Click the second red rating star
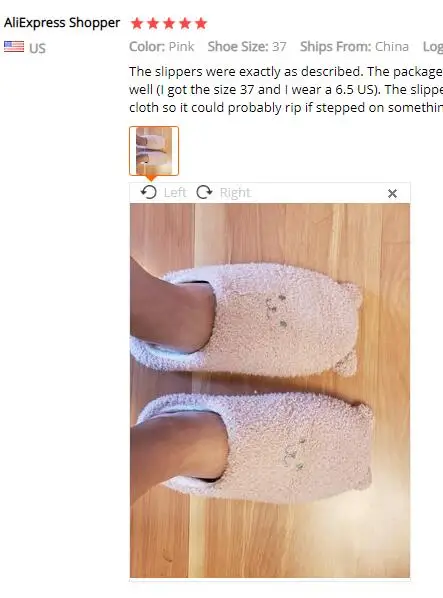 [152, 24]
